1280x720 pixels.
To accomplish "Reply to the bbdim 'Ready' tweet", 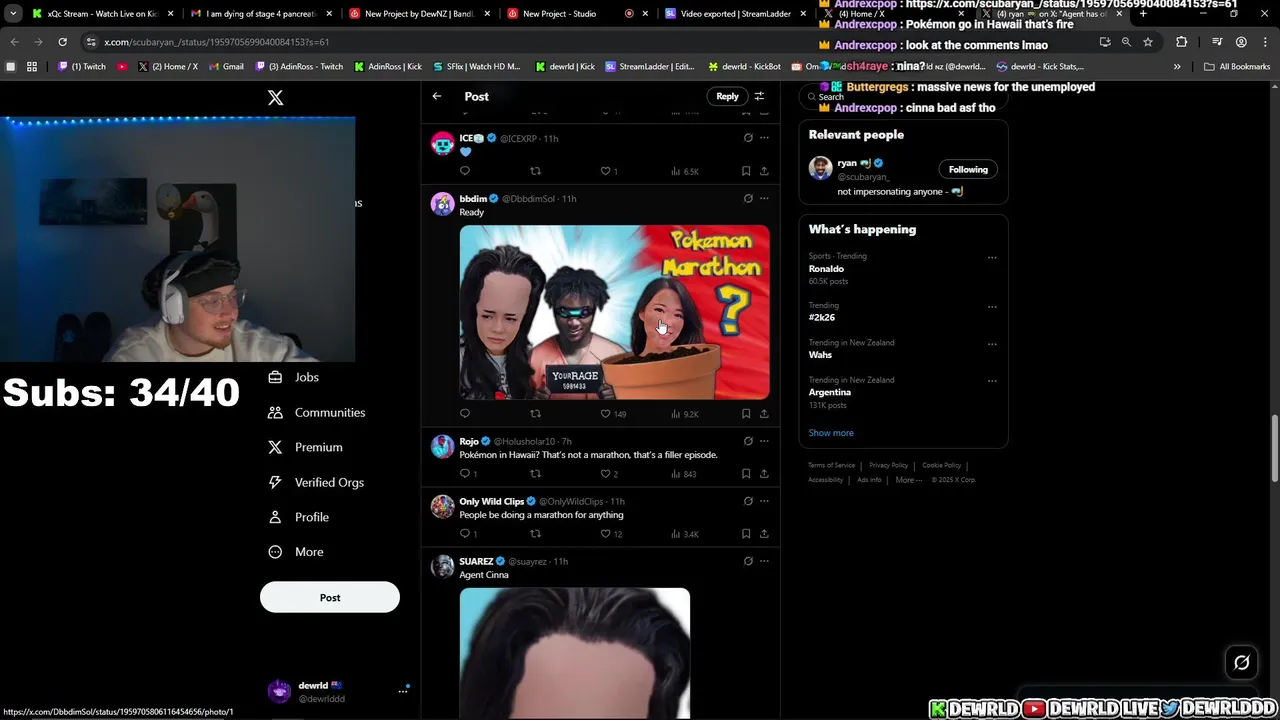I will pos(465,414).
